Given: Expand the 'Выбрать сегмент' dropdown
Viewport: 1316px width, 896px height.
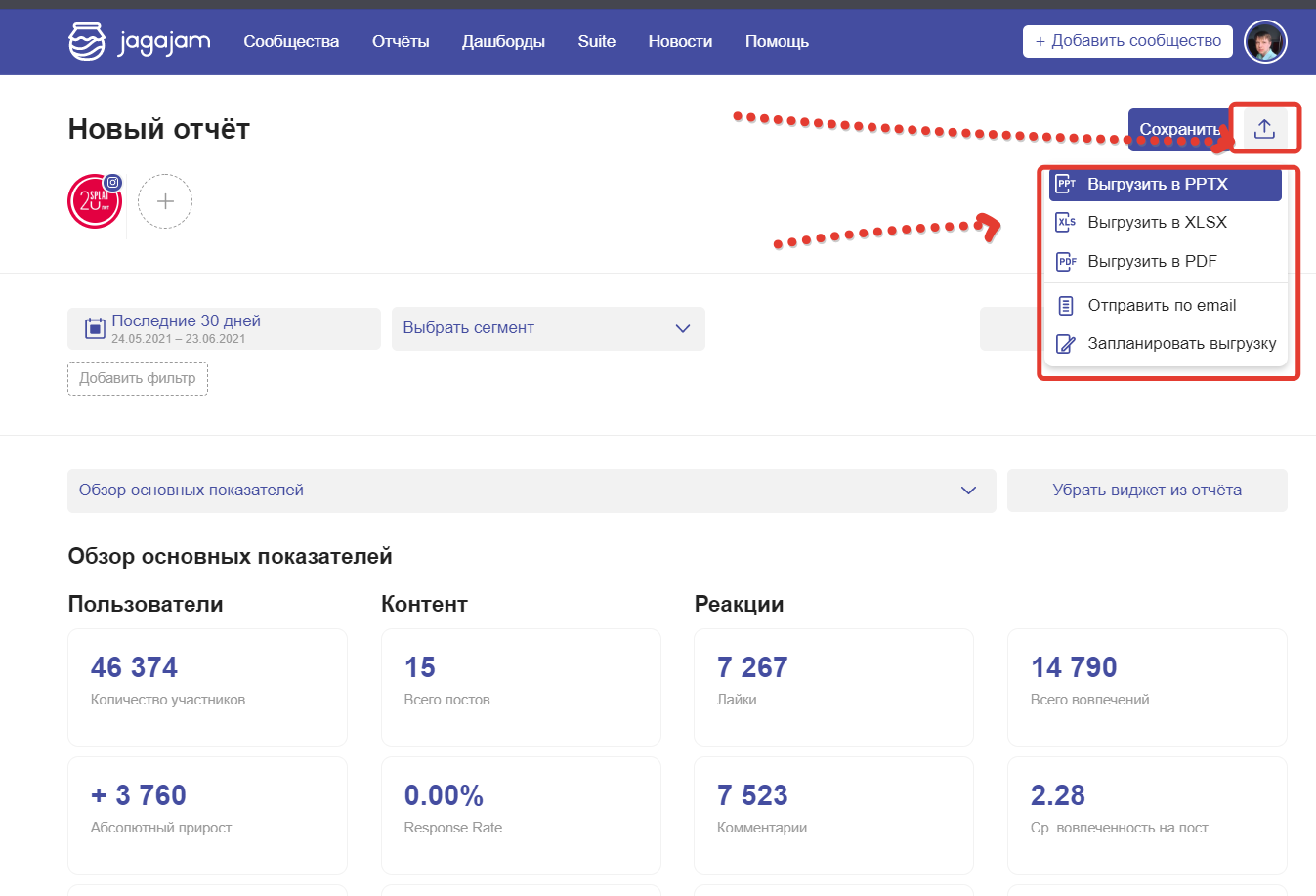Looking at the screenshot, I should [x=547, y=328].
